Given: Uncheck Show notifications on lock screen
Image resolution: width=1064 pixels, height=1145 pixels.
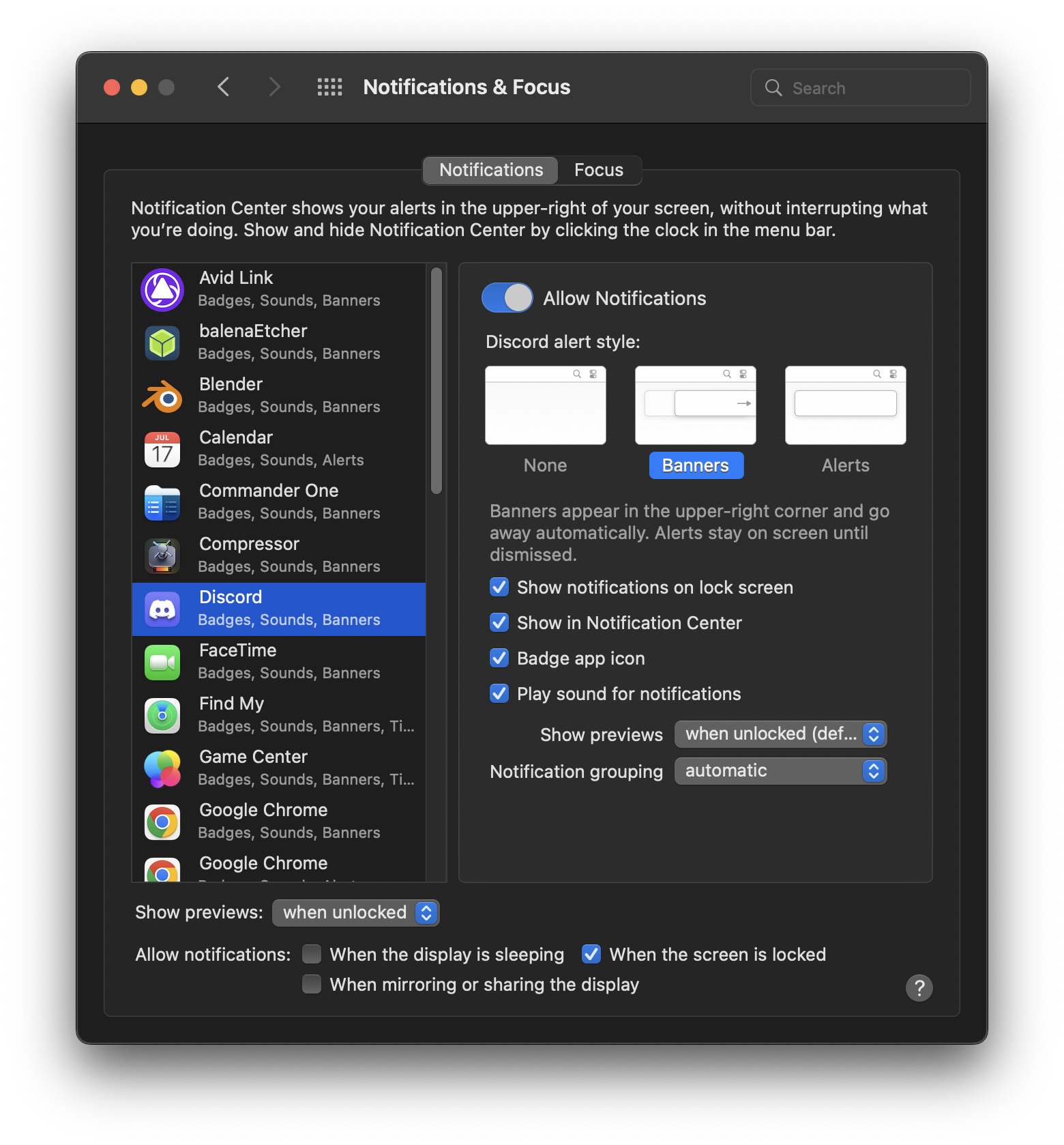Looking at the screenshot, I should point(499,588).
